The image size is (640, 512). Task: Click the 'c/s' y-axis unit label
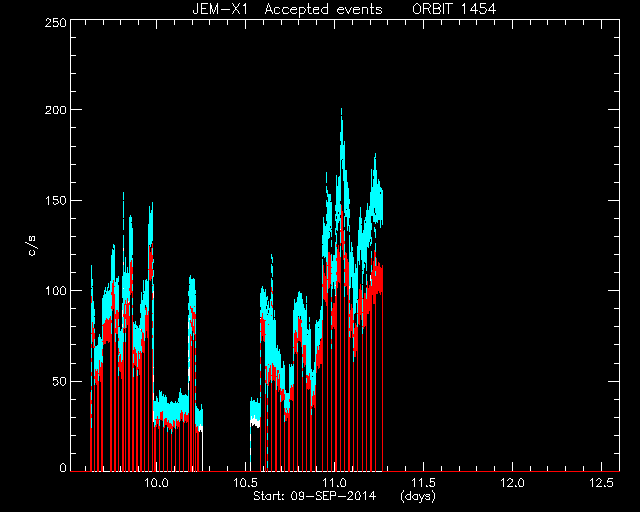pos(31,246)
